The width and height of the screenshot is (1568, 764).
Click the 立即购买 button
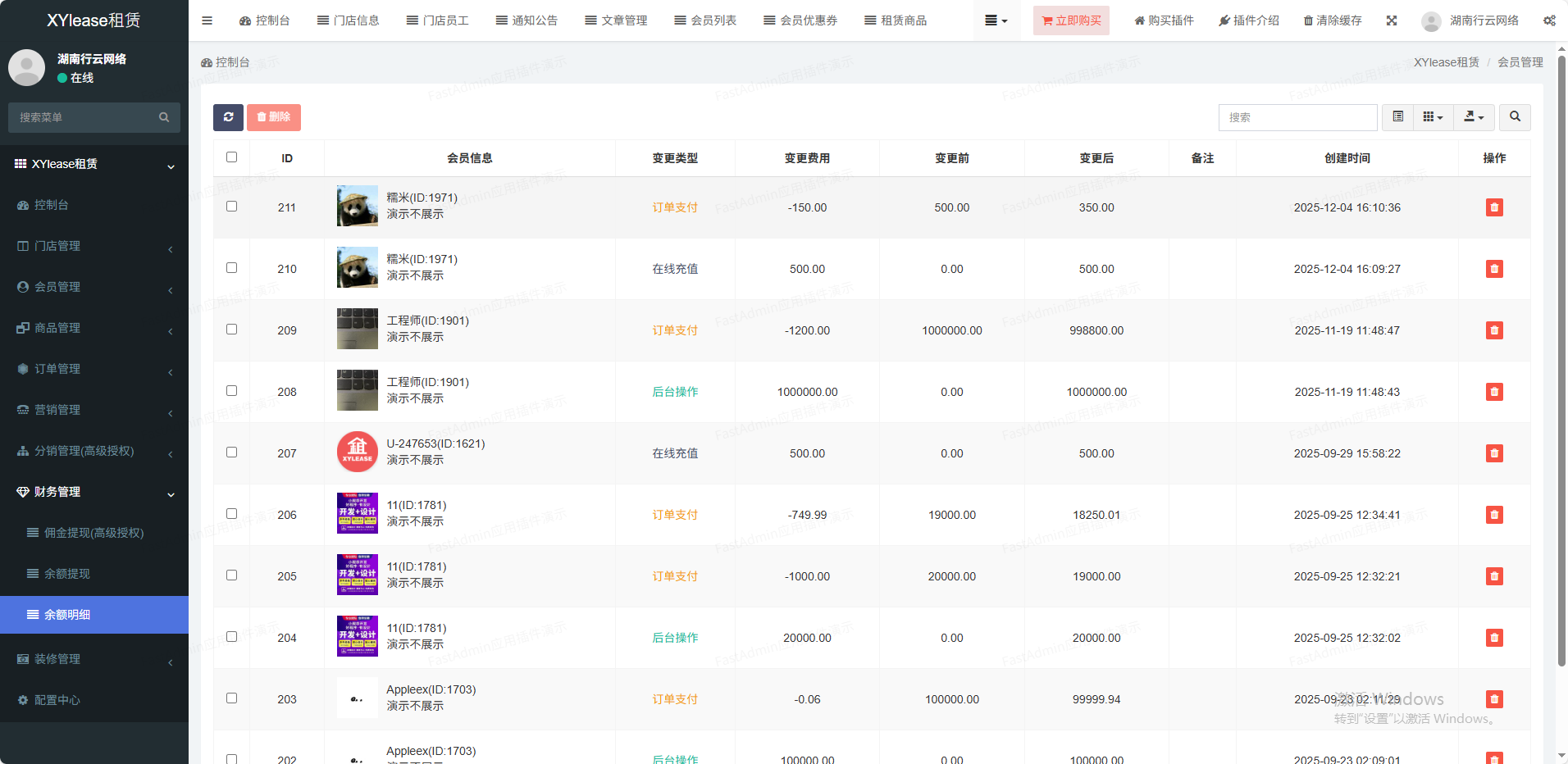tap(1070, 20)
